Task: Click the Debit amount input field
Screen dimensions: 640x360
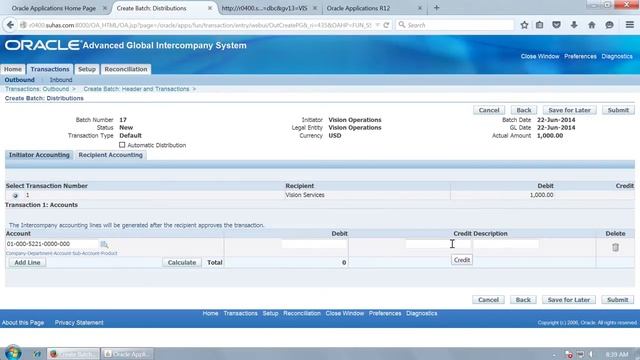Action: [x=314, y=244]
